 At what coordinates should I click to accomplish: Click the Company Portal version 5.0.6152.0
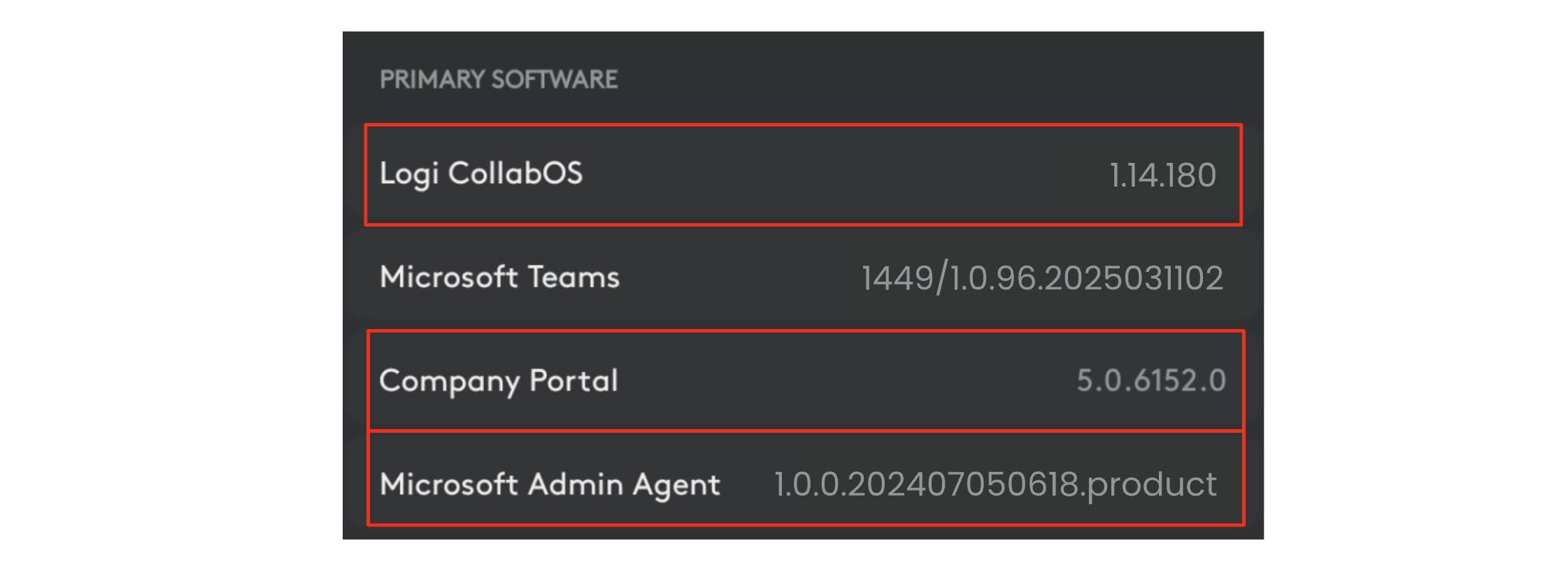coord(1150,380)
